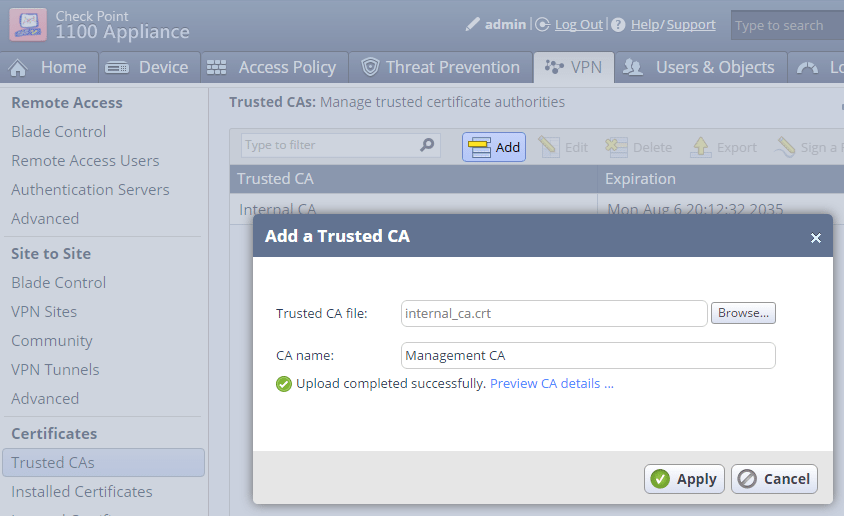Click the Log Out power icon
The image size is (844, 516).
click(543, 24)
